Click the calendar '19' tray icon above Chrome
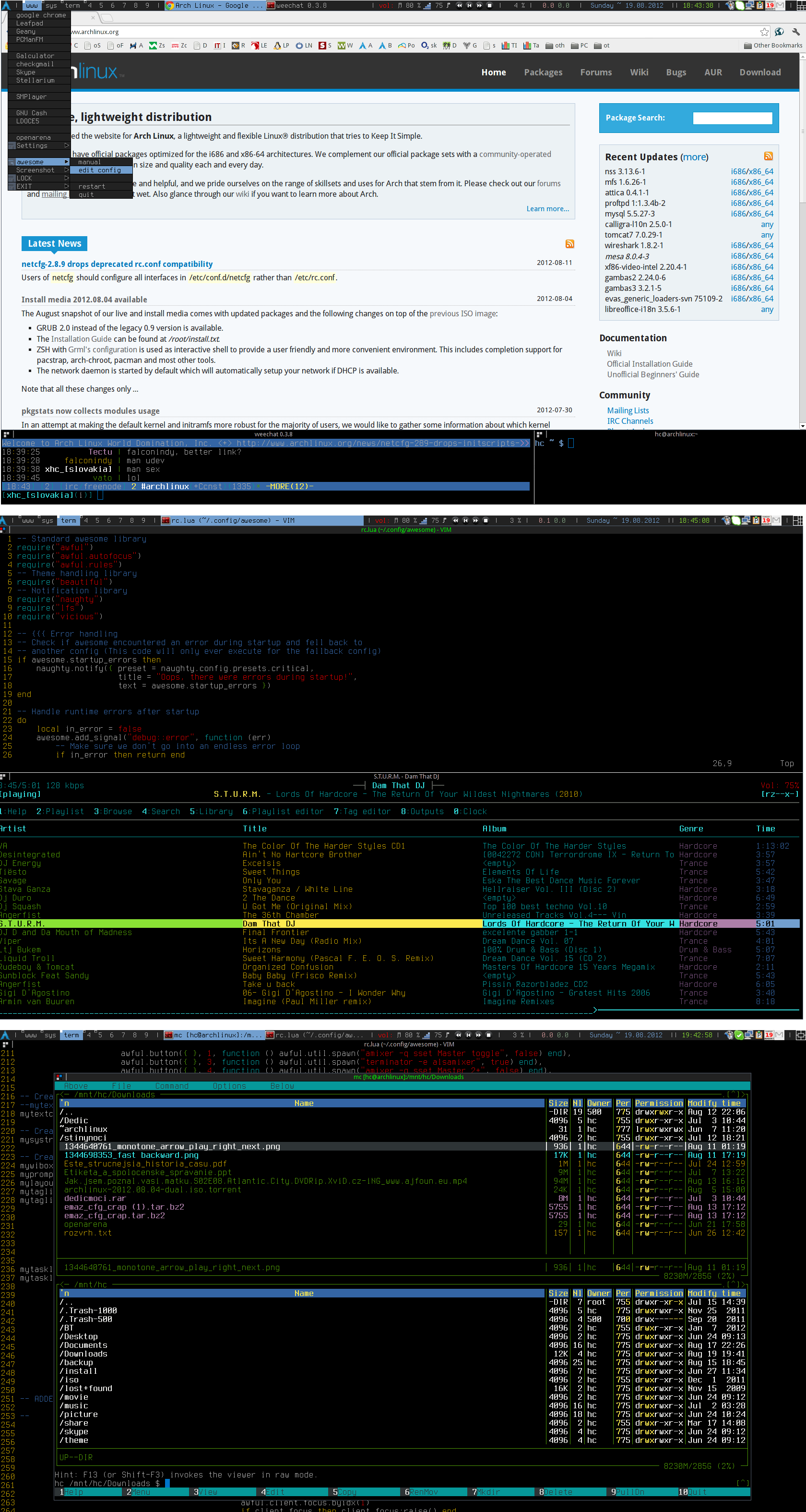This screenshot has height=1512, width=806. click(769, 5)
